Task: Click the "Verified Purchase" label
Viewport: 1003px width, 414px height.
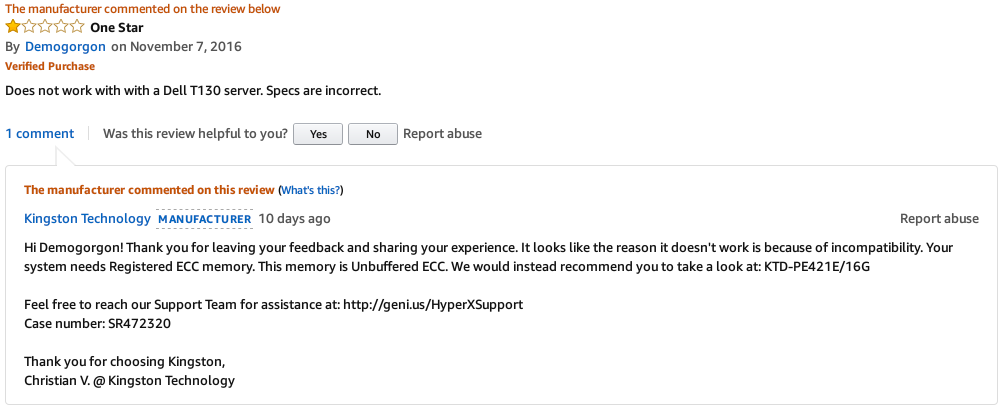Action: click(50, 66)
